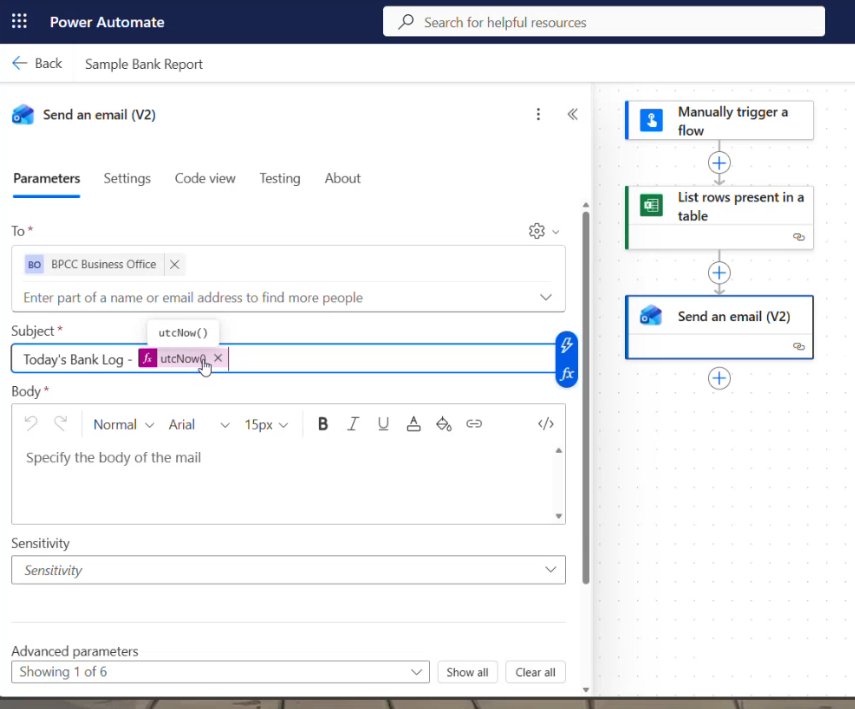Open the font color picker
Image resolution: width=855 pixels, height=709 pixels.
[x=413, y=424]
